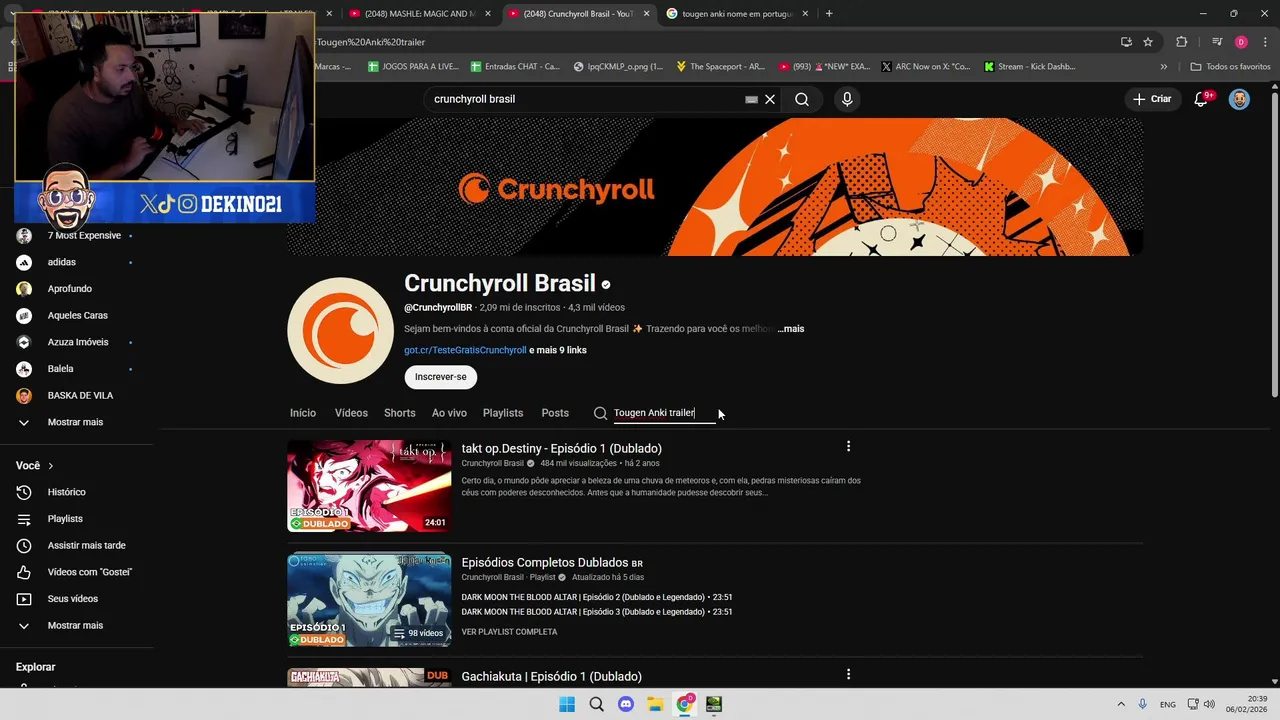Open the Playlists channel tab
This screenshot has height=720, width=1280.
[503, 413]
